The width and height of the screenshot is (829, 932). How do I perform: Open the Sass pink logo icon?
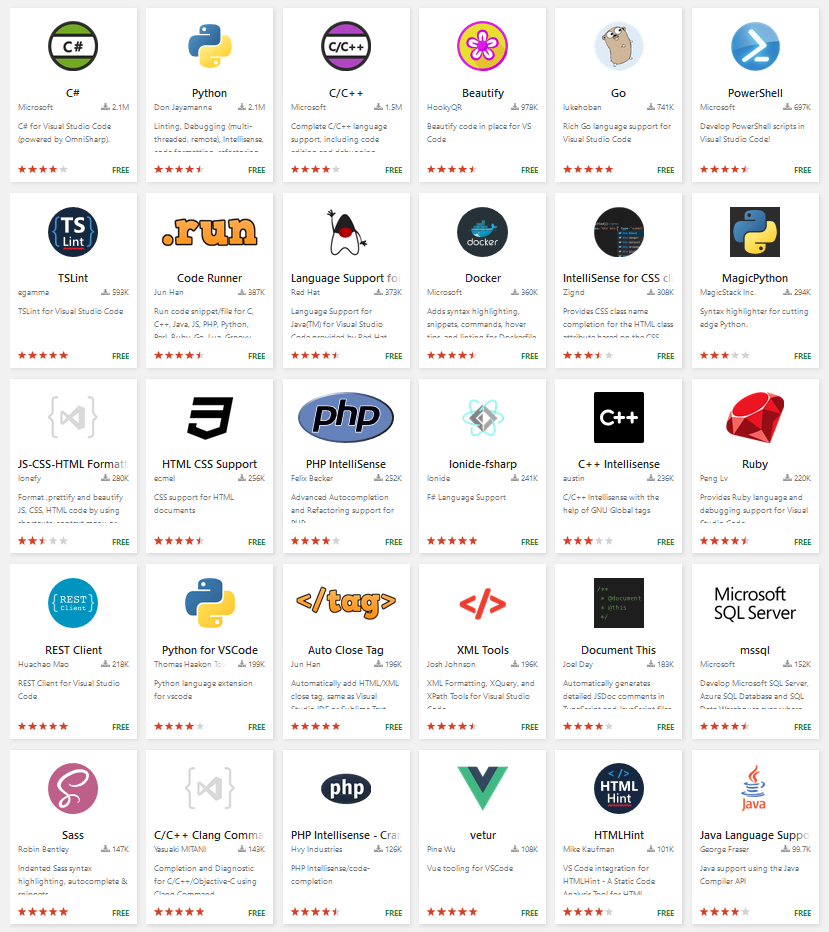[x=73, y=788]
